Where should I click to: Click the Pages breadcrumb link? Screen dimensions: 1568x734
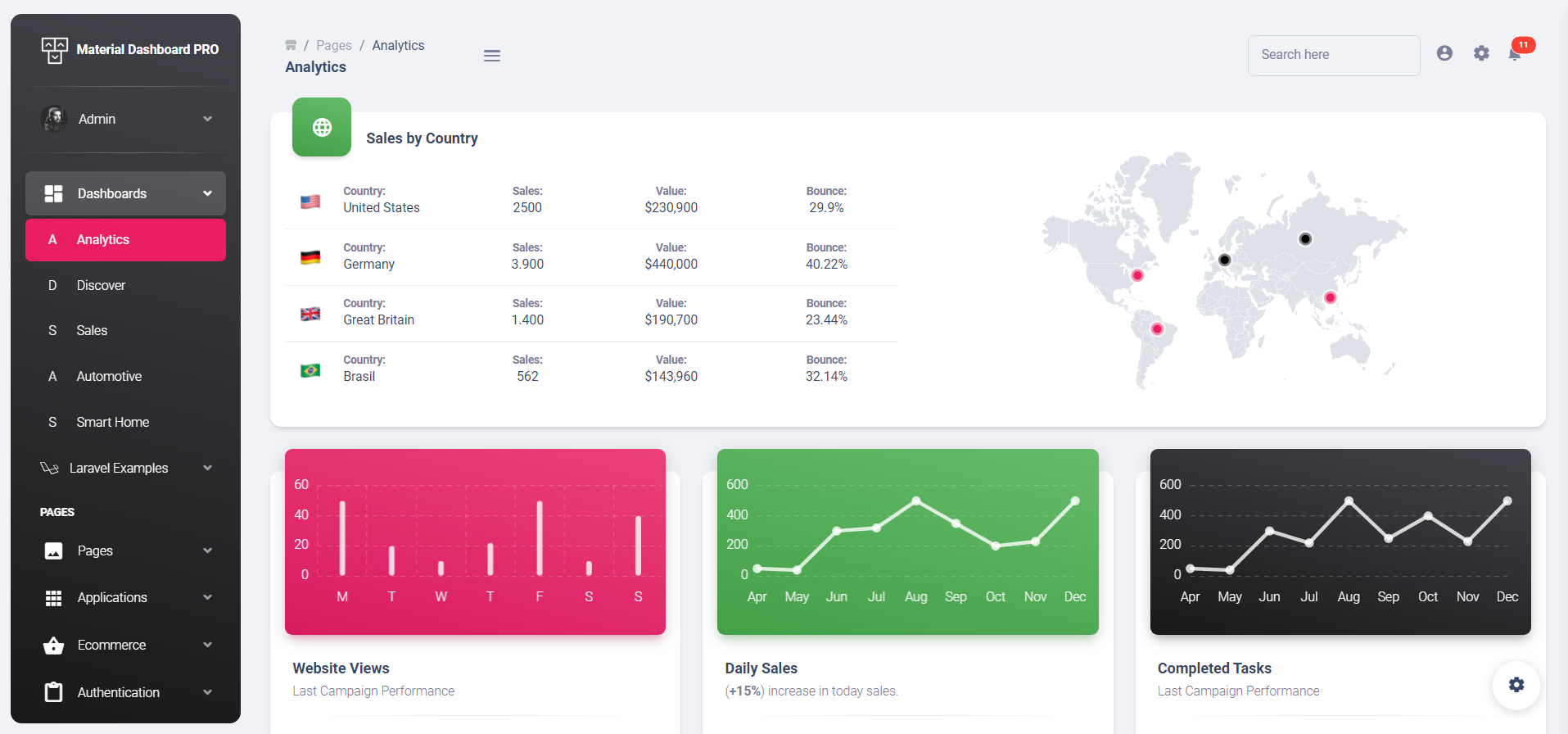point(333,45)
